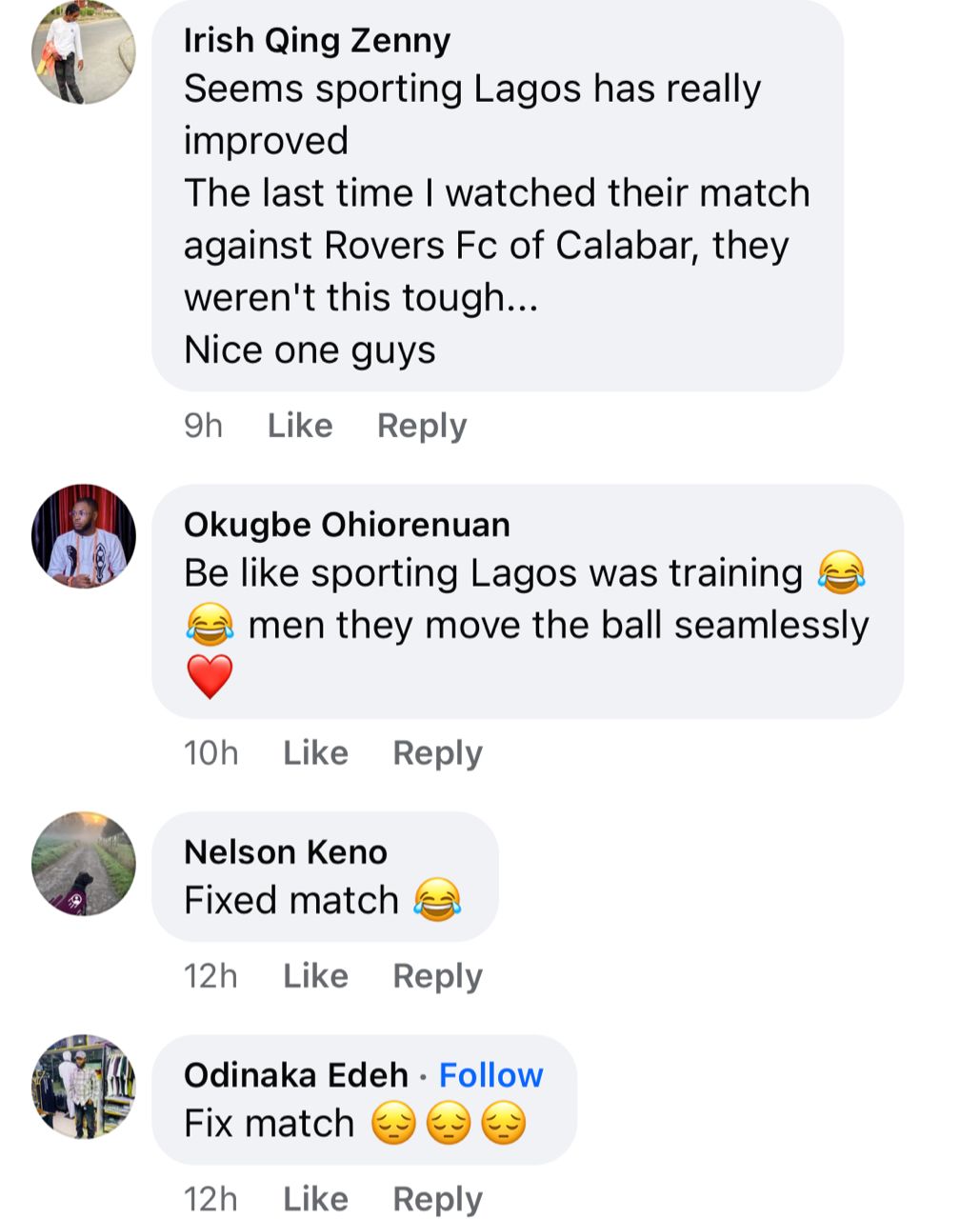Image resolution: width=980 pixels, height=1219 pixels.
Task: Like Nelson Keno's Fixed match comment
Action: 315,975
